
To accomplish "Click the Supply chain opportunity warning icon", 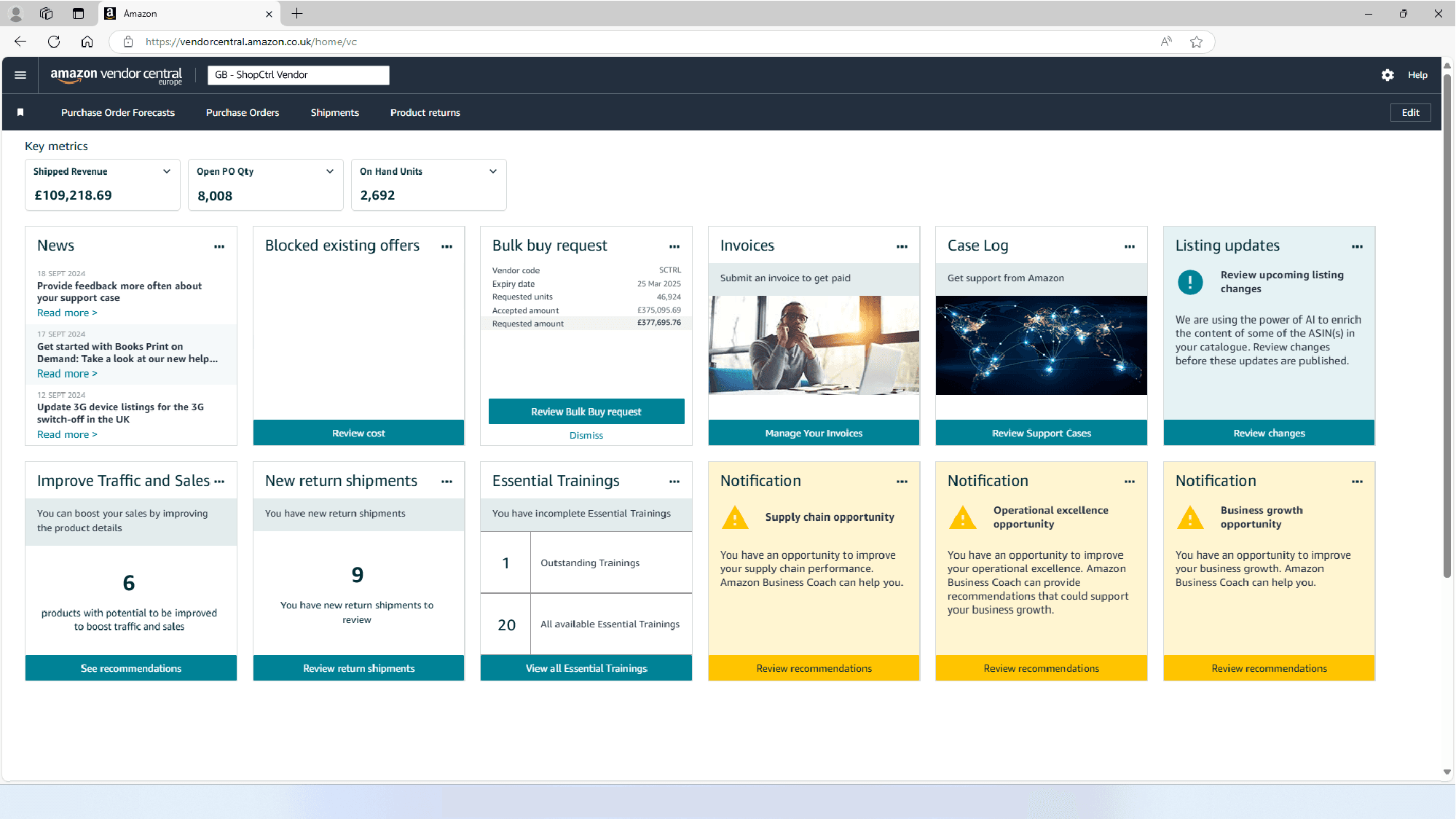I will tap(735, 517).
